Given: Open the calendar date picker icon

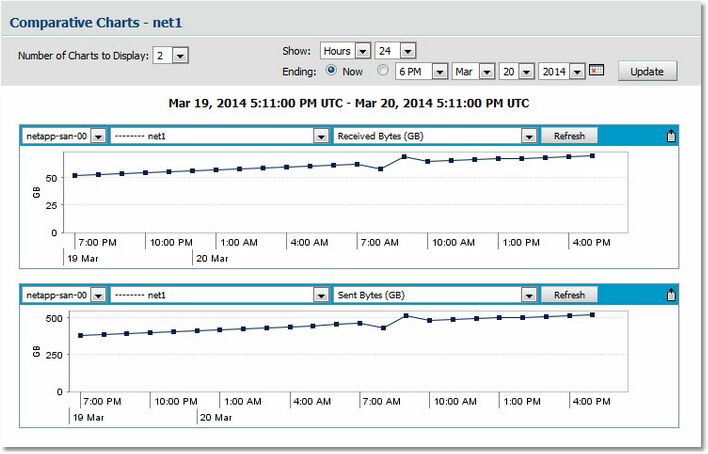Looking at the screenshot, I should 596,70.
